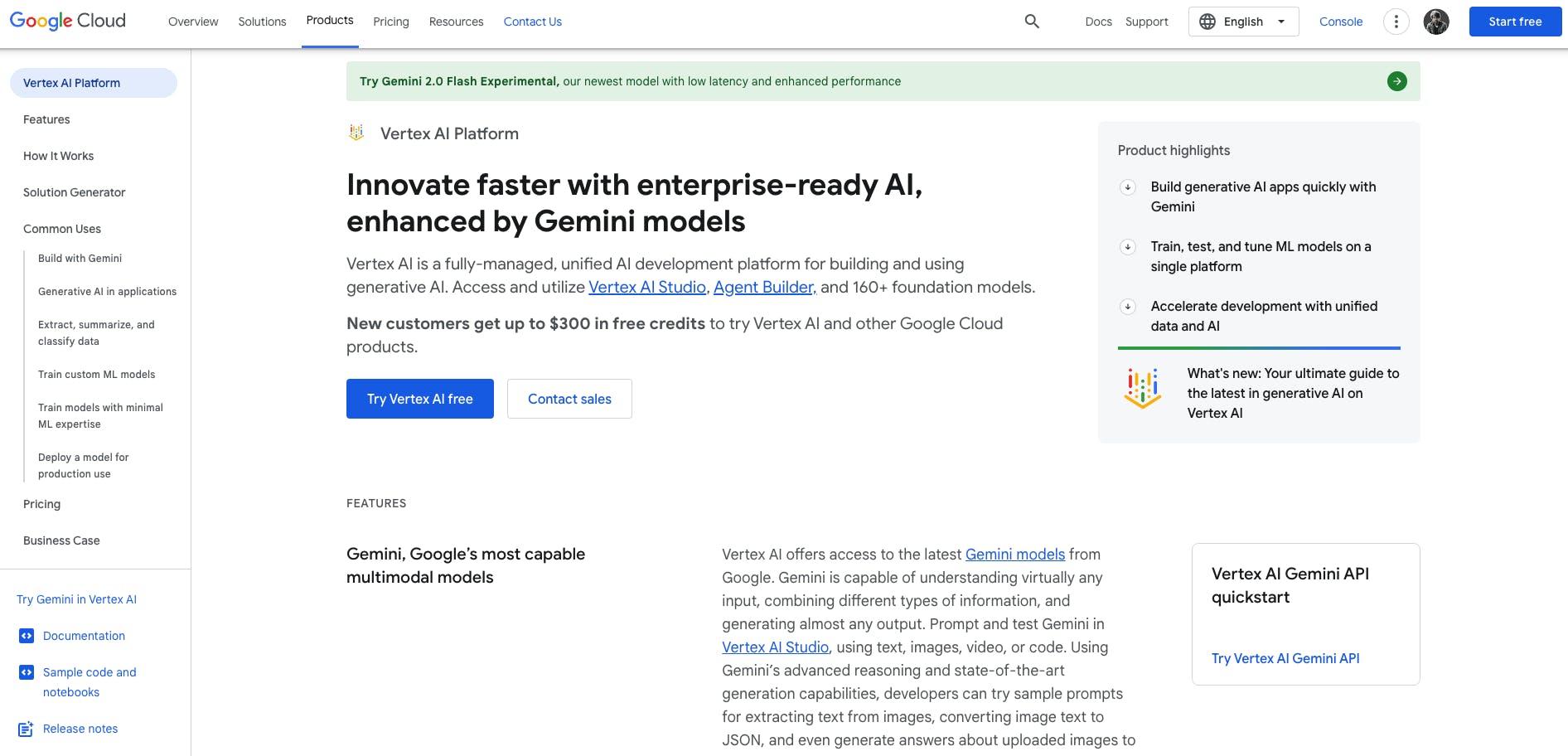This screenshot has height=756, width=1568.
Task: Open Train custom ML models item
Action: click(96, 374)
